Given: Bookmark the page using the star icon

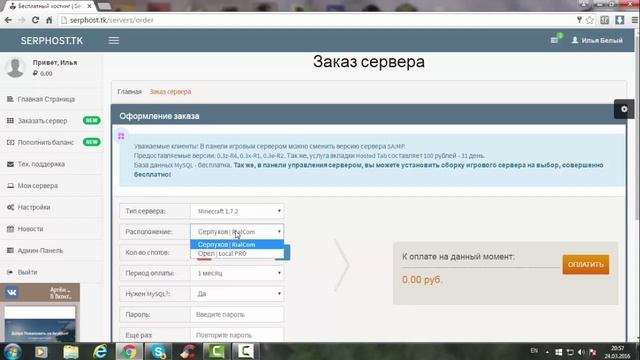Looking at the screenshot, I should [x=590, y=20].
